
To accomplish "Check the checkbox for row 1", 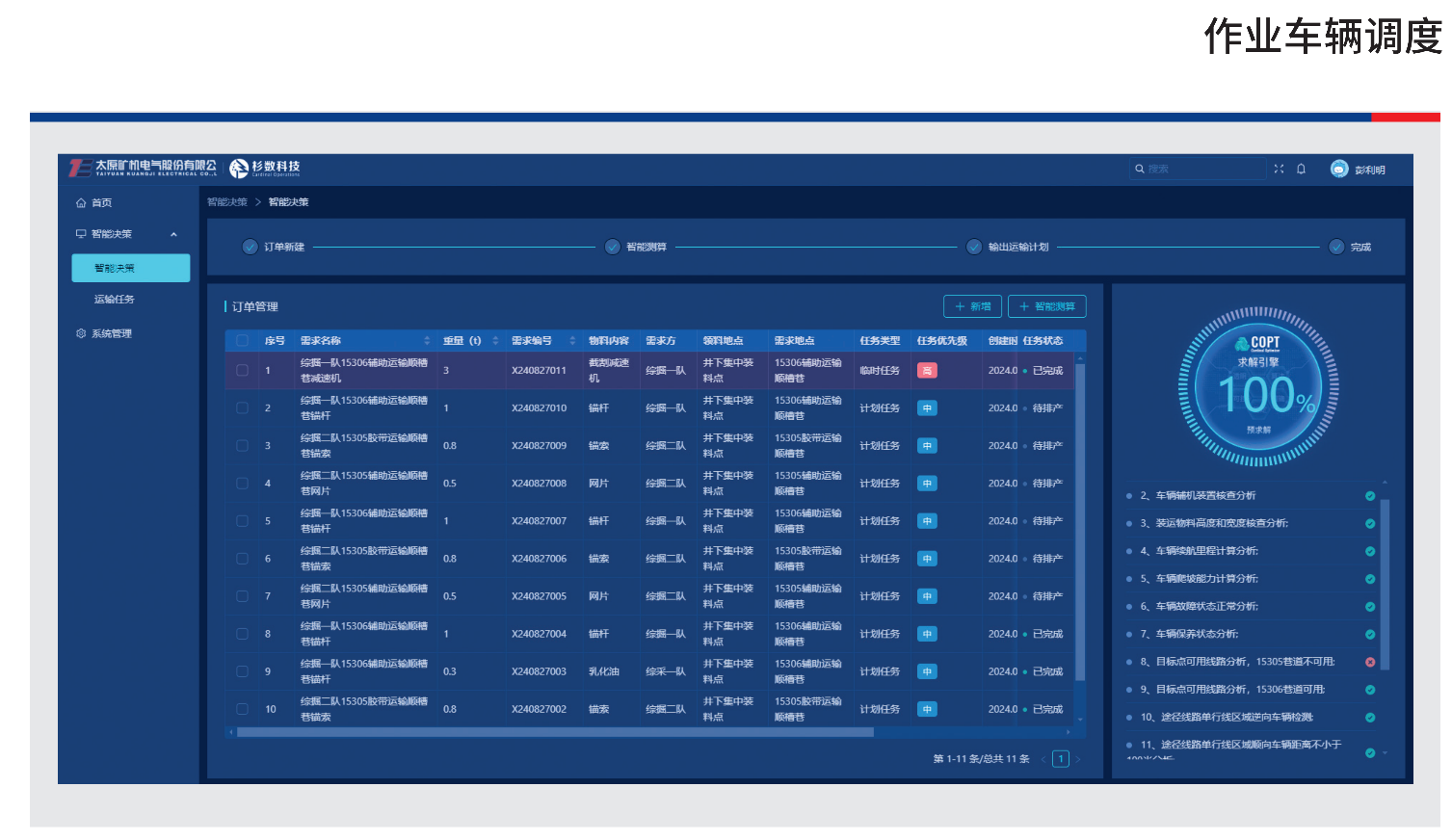I will (x=242, y=371).
